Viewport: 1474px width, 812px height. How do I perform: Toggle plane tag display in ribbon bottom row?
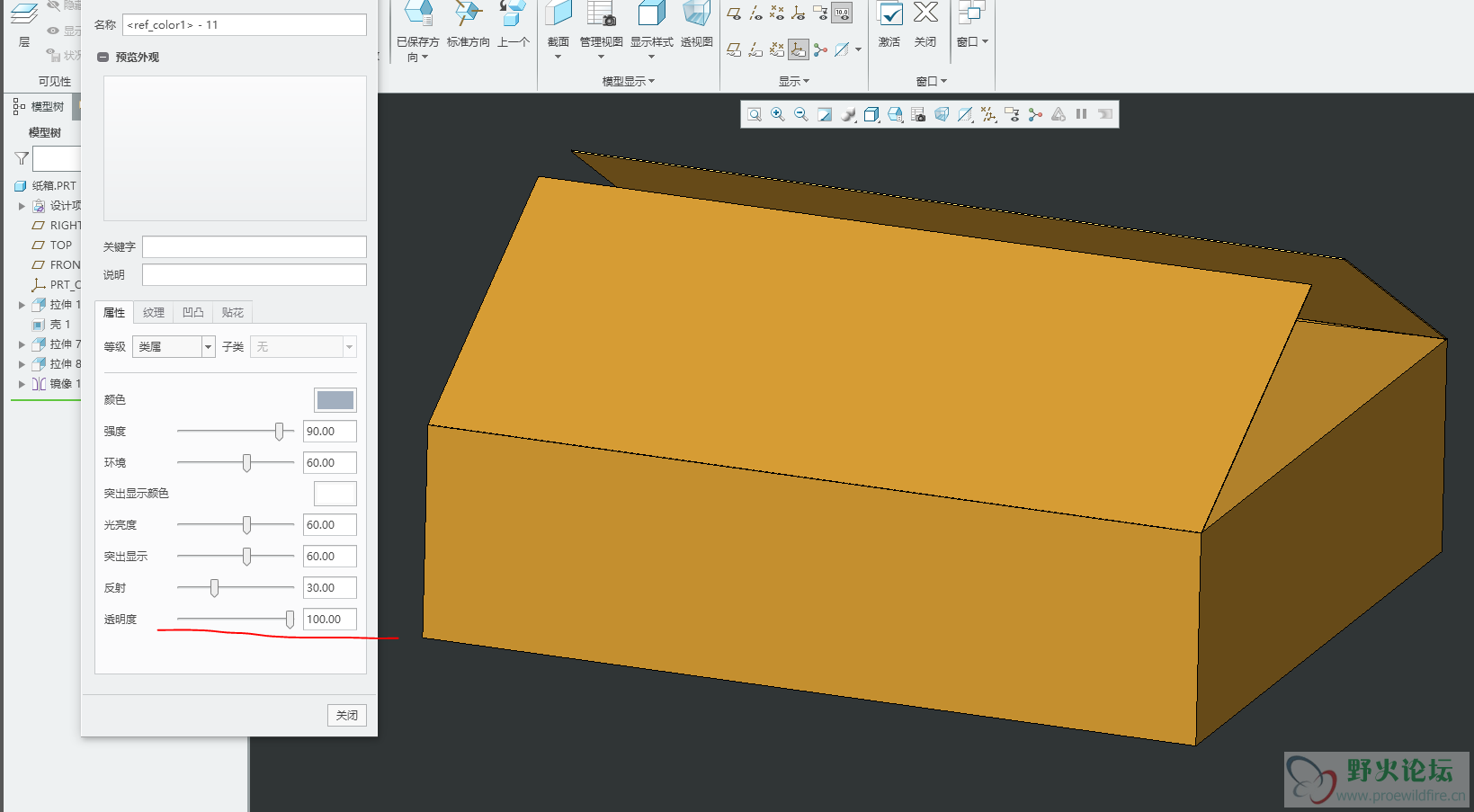(x=734, y=49)
